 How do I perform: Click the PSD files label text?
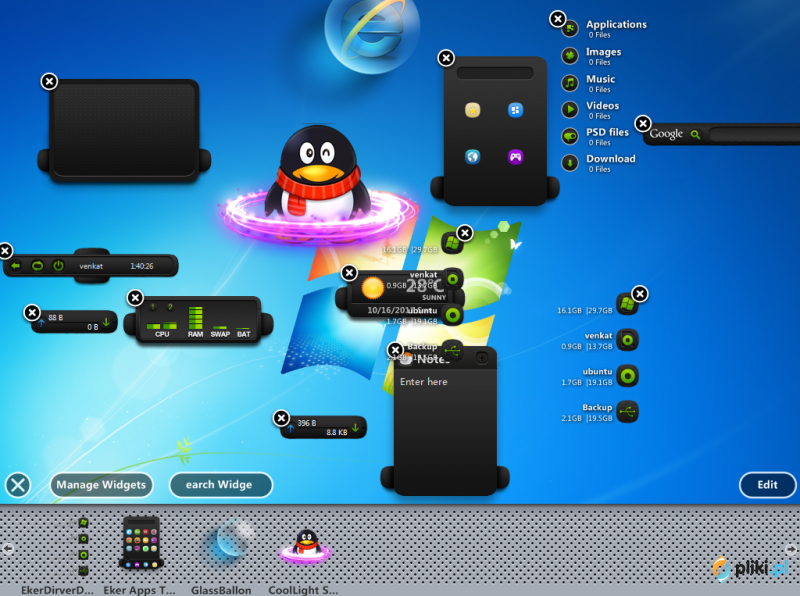point(607,132)
